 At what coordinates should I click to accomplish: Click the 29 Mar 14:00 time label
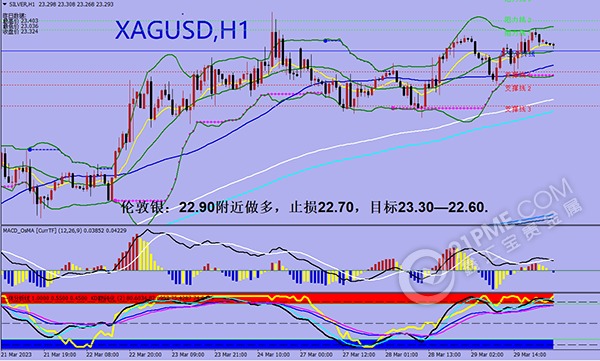tap(530, 355)
